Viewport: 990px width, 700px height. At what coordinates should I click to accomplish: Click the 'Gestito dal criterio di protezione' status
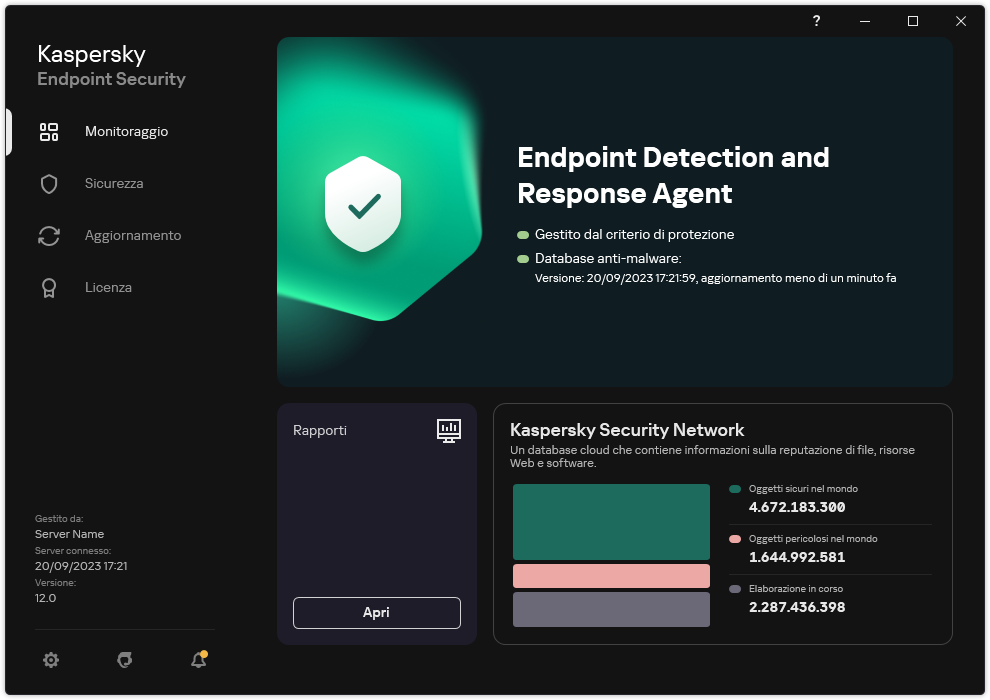coord(634,235)
